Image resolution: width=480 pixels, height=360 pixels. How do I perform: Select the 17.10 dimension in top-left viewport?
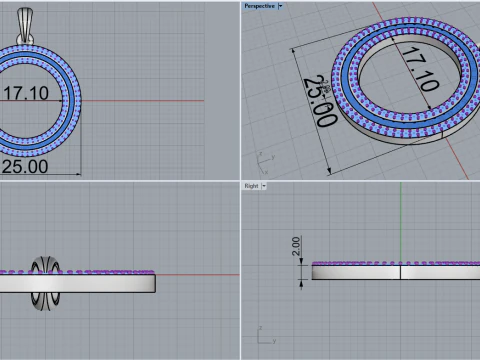[x=26, y=93]
